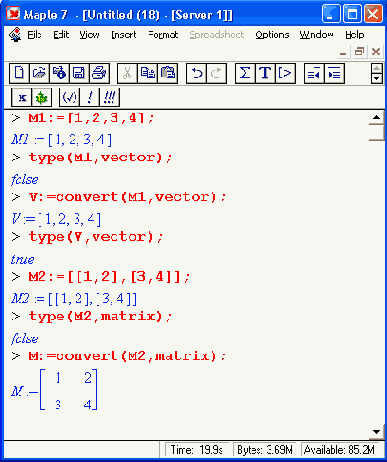Toggle the x standard math button

point(22,97)
